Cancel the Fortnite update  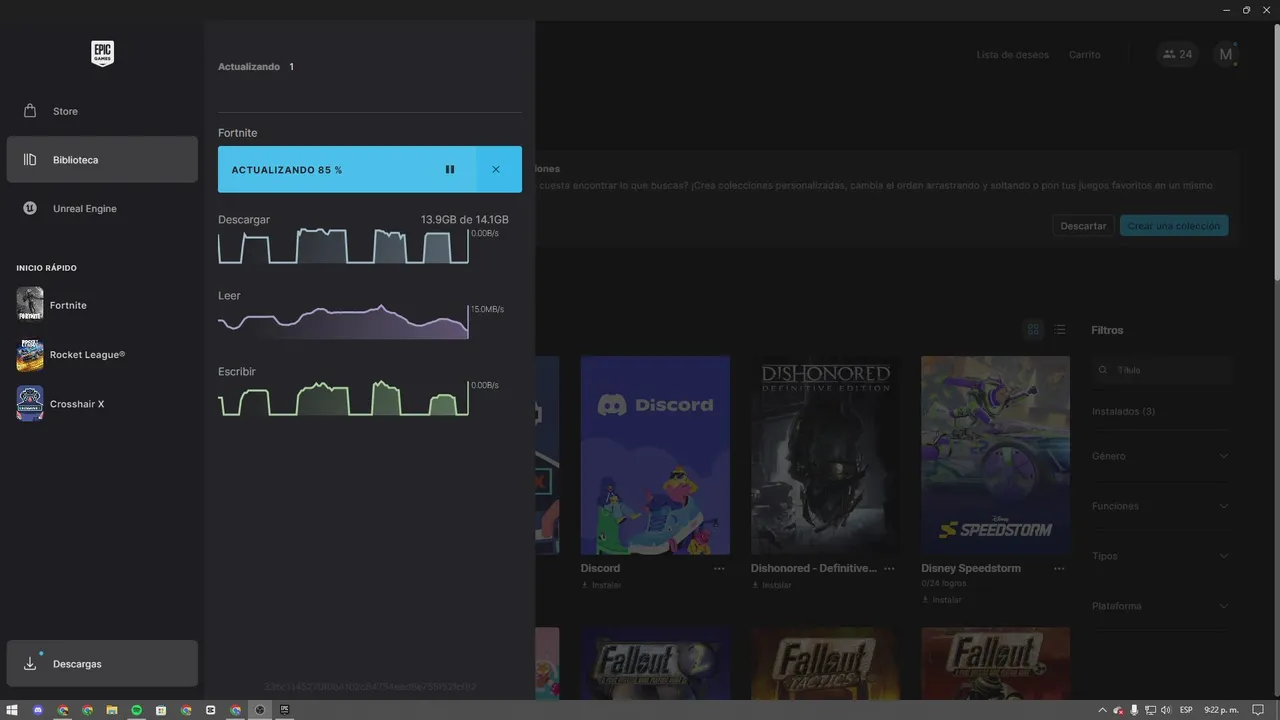(x=496, y=170)
